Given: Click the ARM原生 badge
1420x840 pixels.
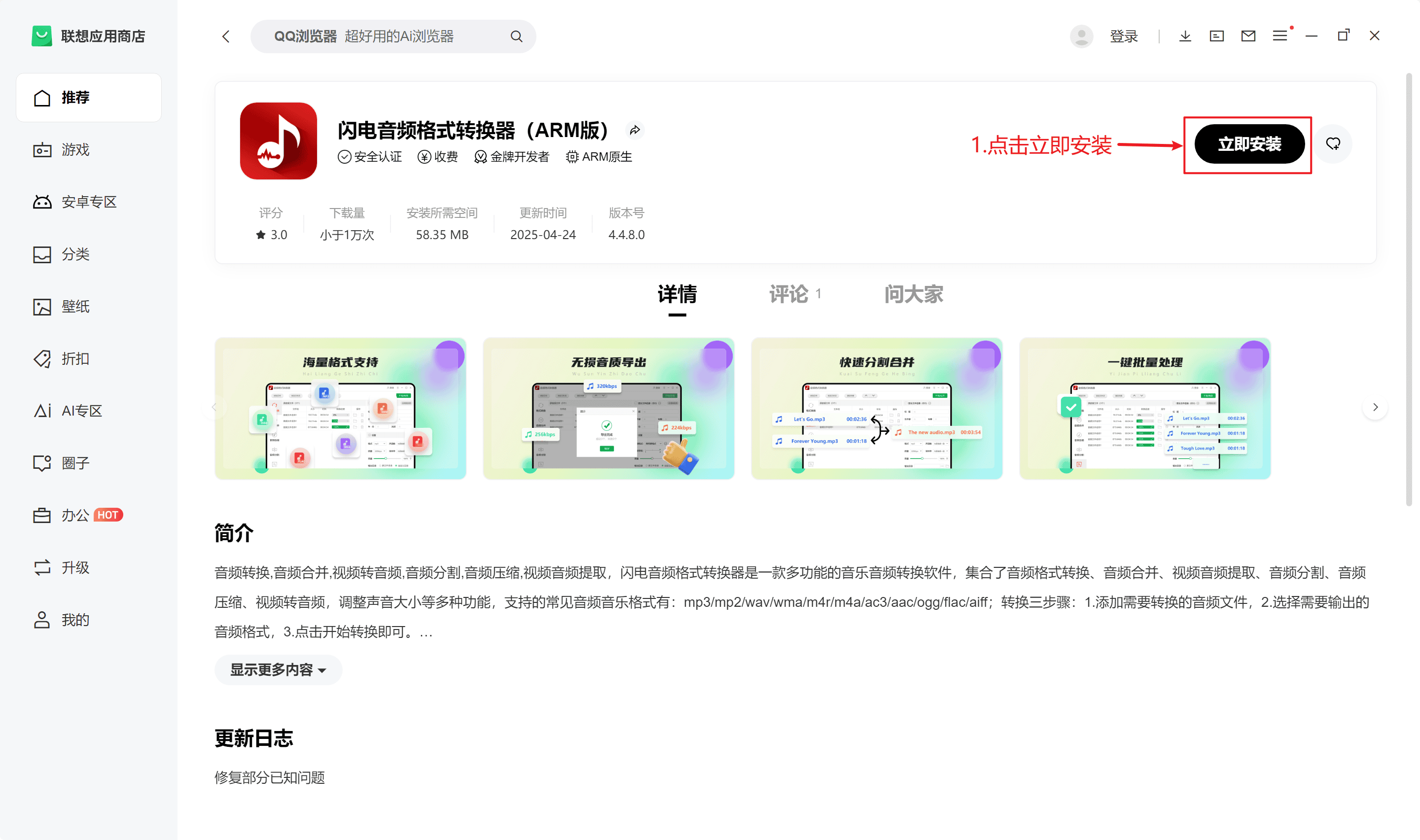Looking at the screenshot, I should [599, 157].
